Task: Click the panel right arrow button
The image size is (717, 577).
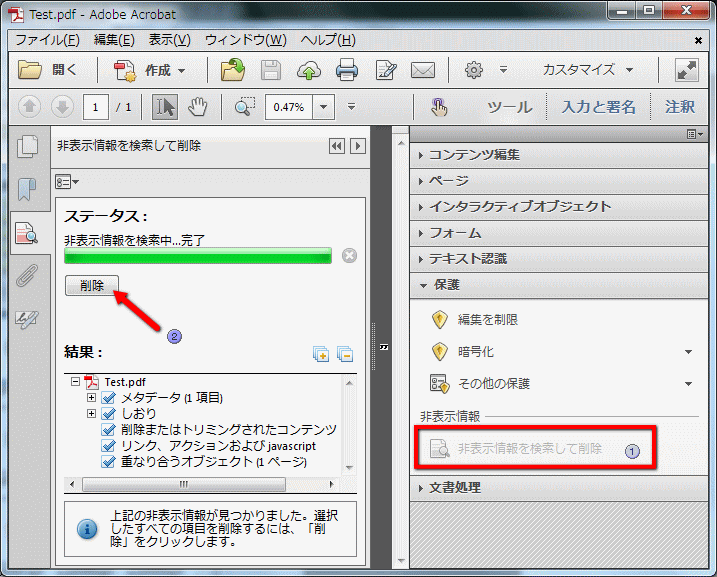Action: (358, 146)
